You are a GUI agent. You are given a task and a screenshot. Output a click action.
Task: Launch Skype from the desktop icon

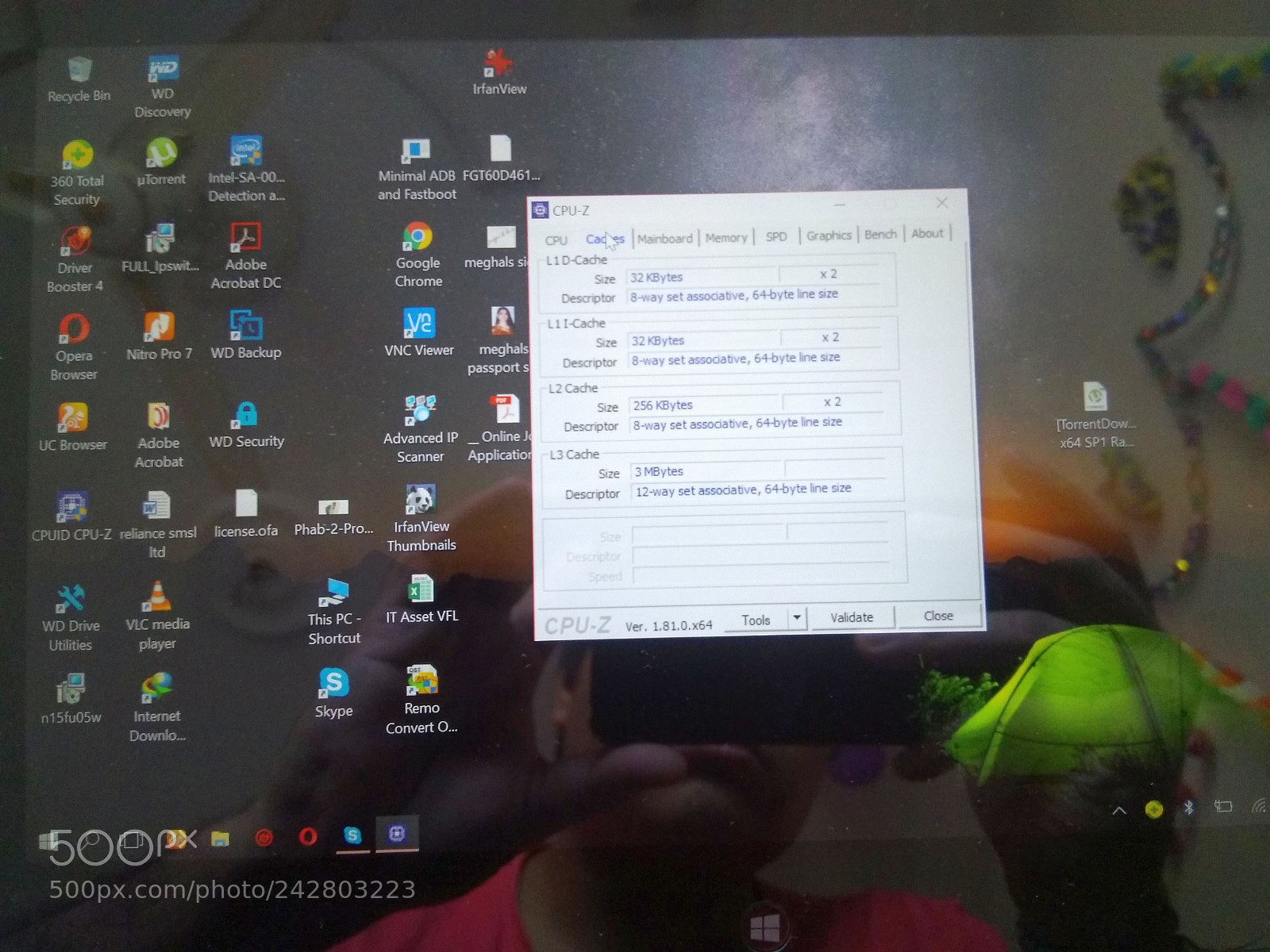tap(333, 693)
